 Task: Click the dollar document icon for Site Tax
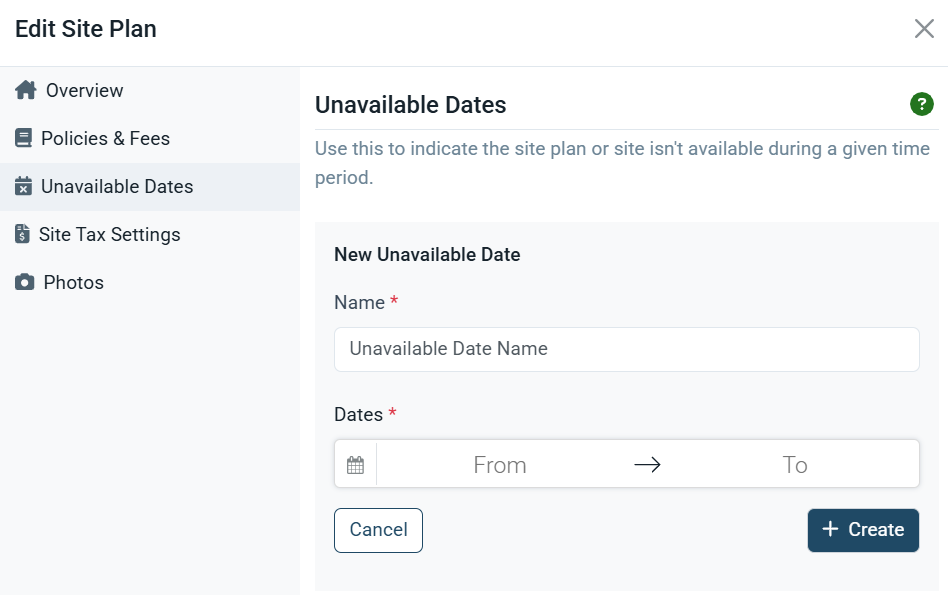click(22, 234)
